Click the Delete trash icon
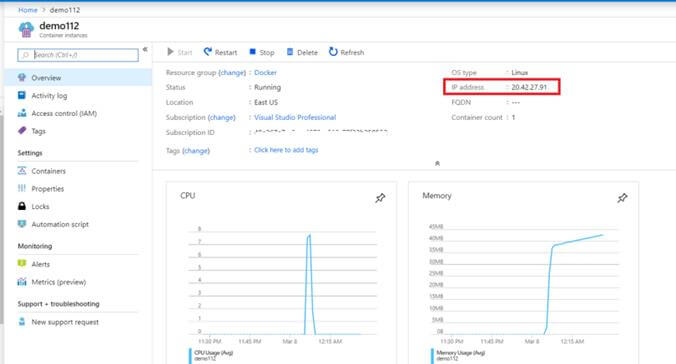676x364 pixels. point(290,52)
